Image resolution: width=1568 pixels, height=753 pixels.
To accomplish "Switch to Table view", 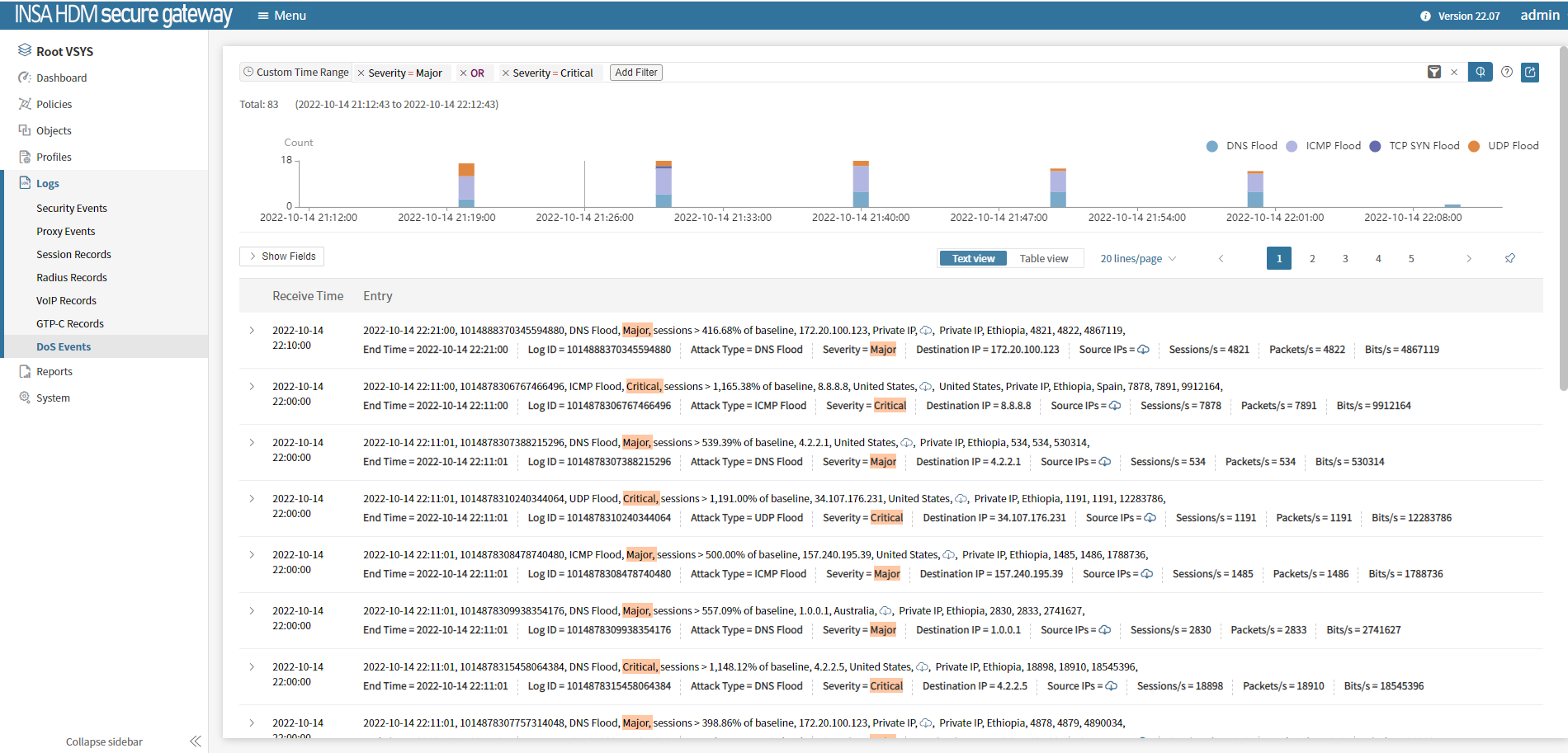I will tap(1043, 259).
